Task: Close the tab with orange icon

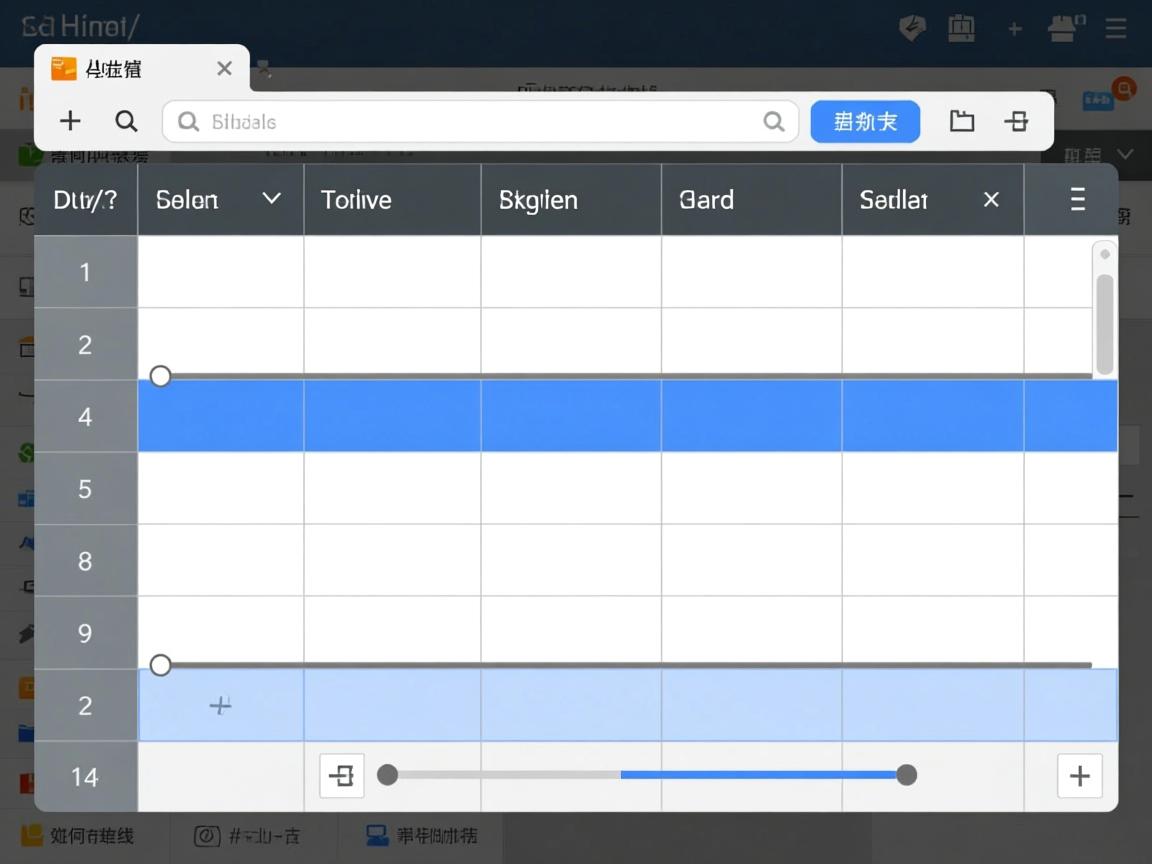Action: click(224, 68)
